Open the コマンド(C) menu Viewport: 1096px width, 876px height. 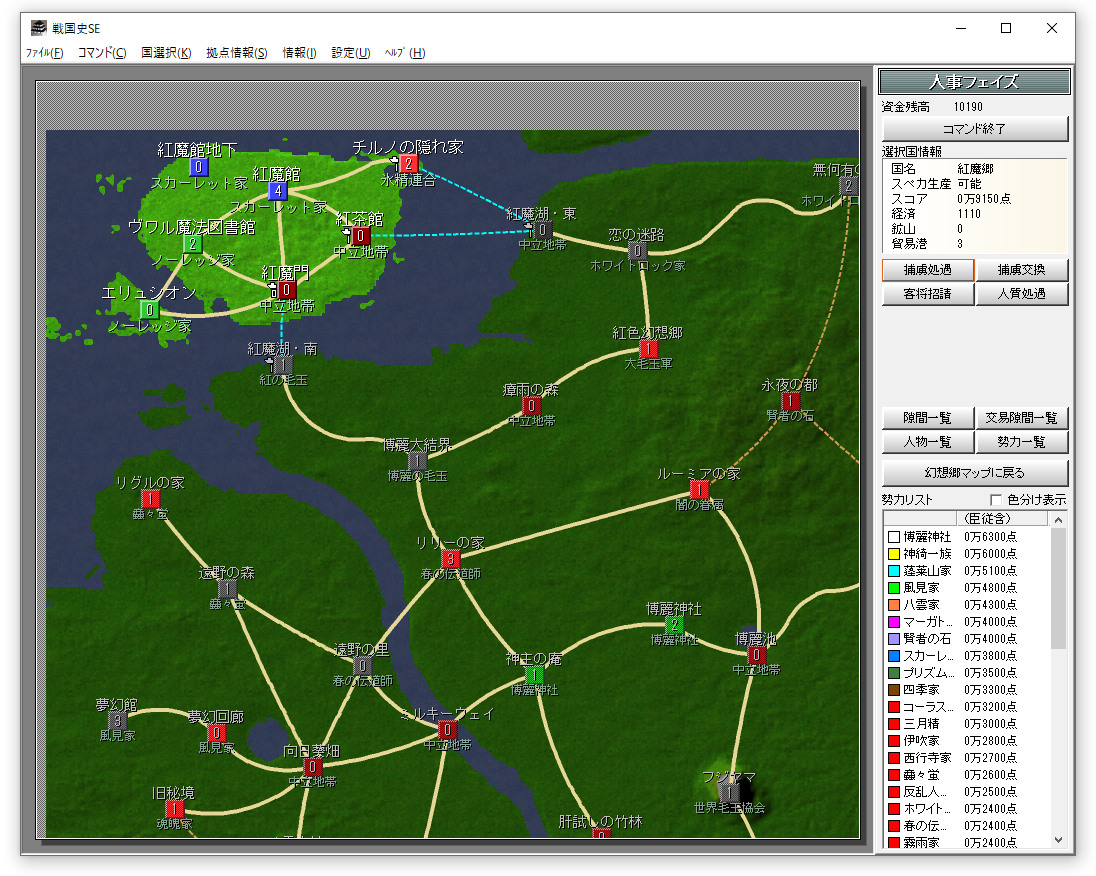pos(102,53)
